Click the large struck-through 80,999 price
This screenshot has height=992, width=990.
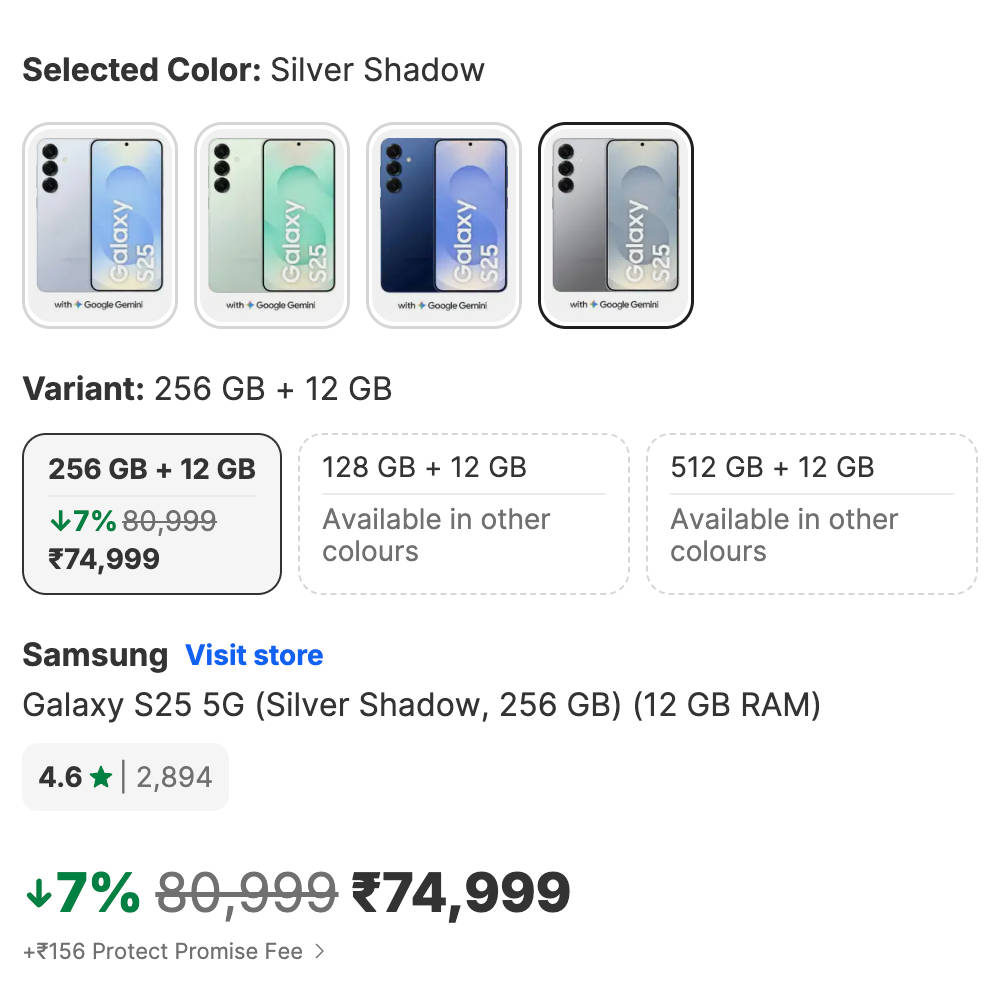tap(246, 893)
